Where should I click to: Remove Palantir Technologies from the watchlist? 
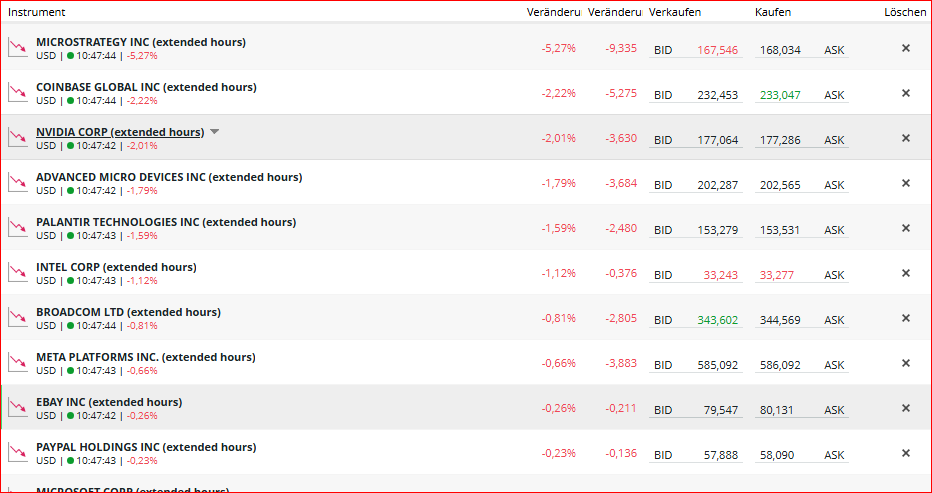(906, 228)
